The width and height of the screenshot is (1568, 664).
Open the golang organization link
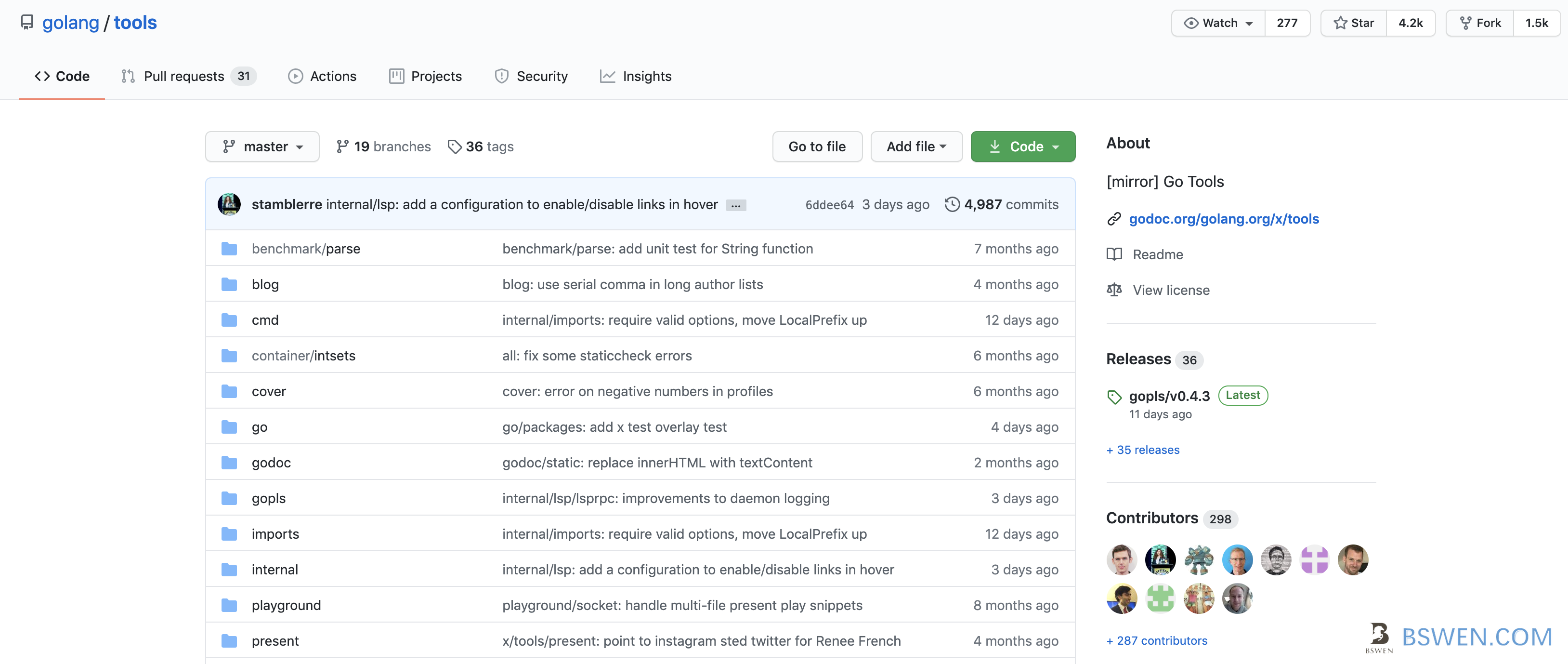pos(71,23)
